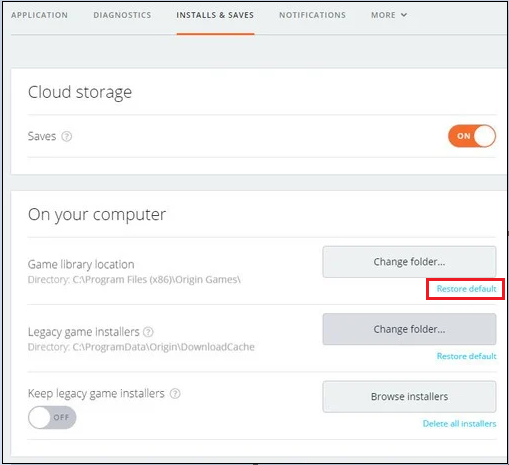Click the Game library directory path text
Screen dimensions: 509x465
pos(134,280)
